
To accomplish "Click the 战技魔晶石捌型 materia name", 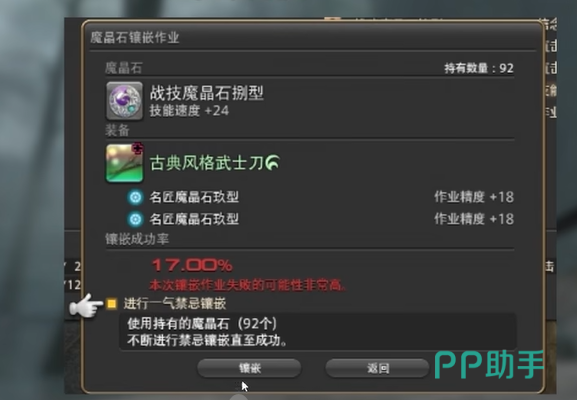I will (x=206, y=93).
